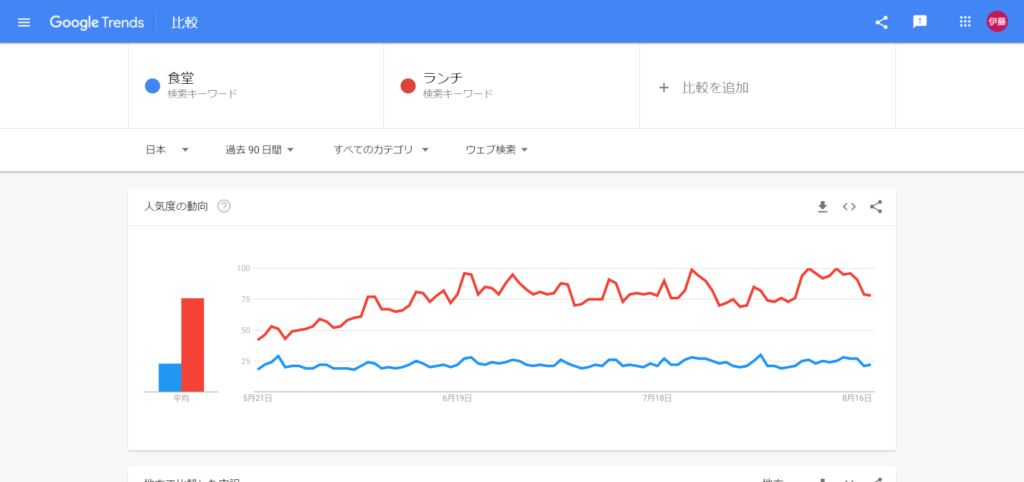Select the ランチ search term box
1024x482 pixels.
click(511, 86)
